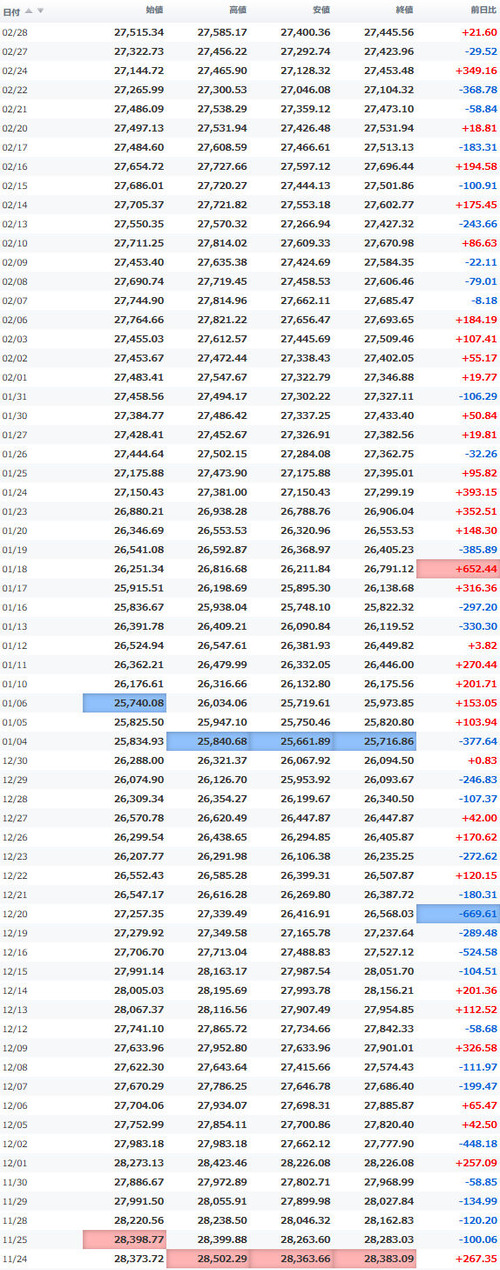
Task: Select highlighted change value -669.61 on 12/20
Action: point(458,913)
